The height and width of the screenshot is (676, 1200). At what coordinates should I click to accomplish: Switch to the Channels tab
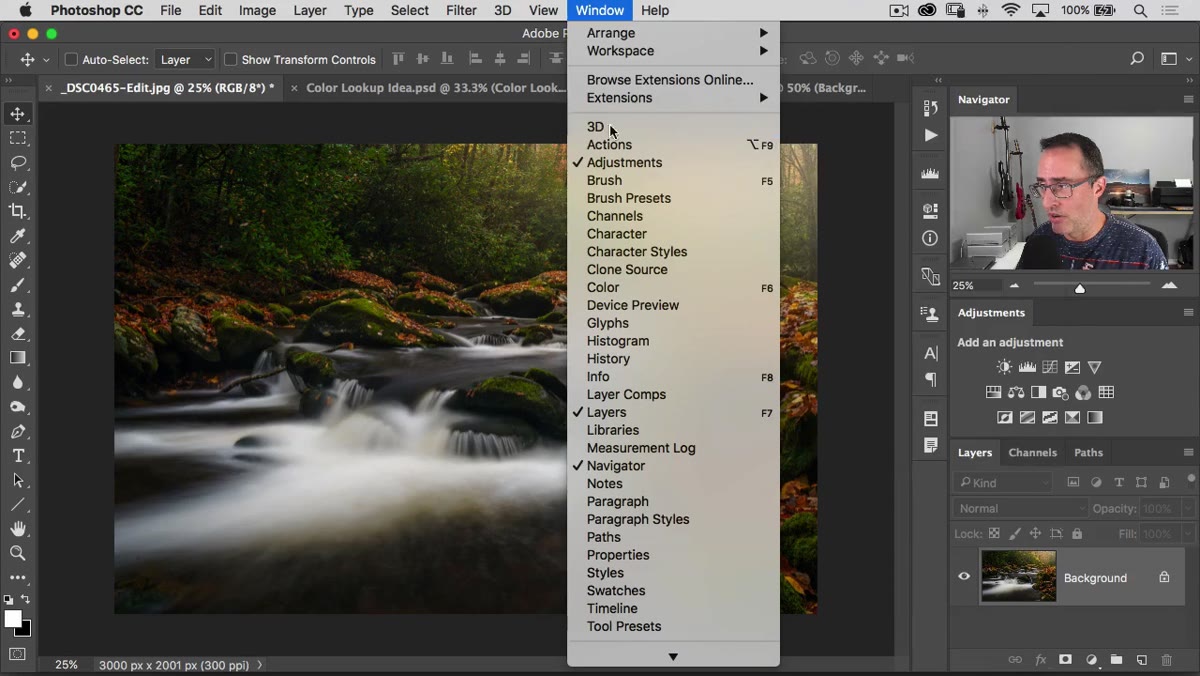1032,453
